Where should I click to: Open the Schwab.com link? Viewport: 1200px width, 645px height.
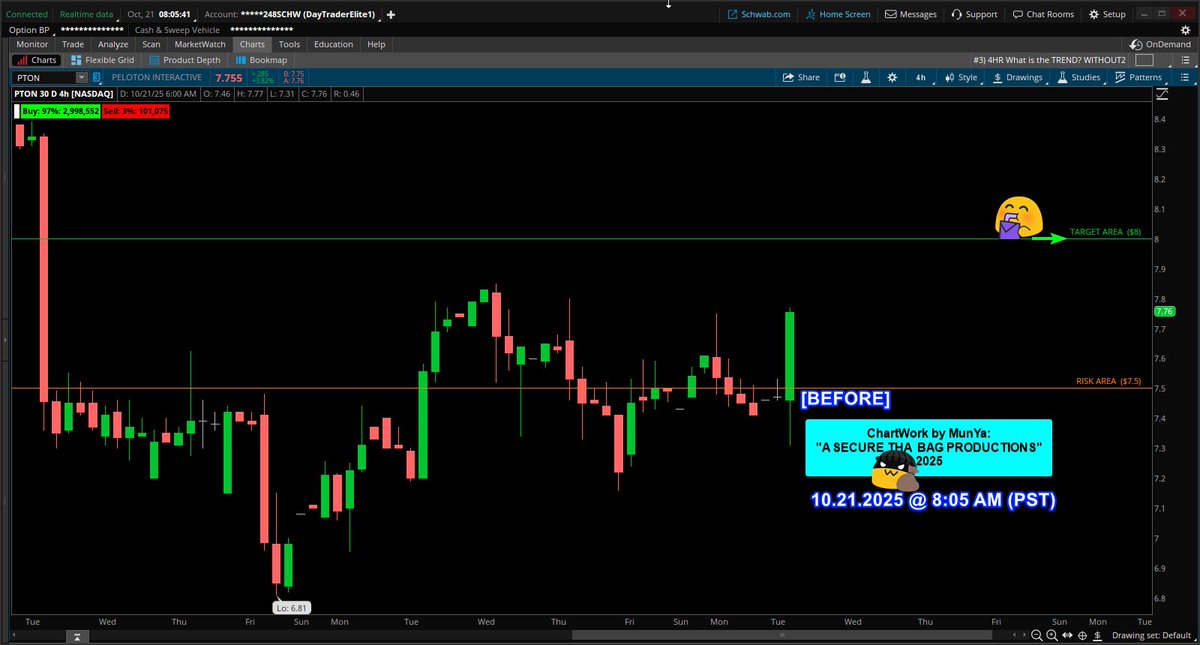click(758, 14)
